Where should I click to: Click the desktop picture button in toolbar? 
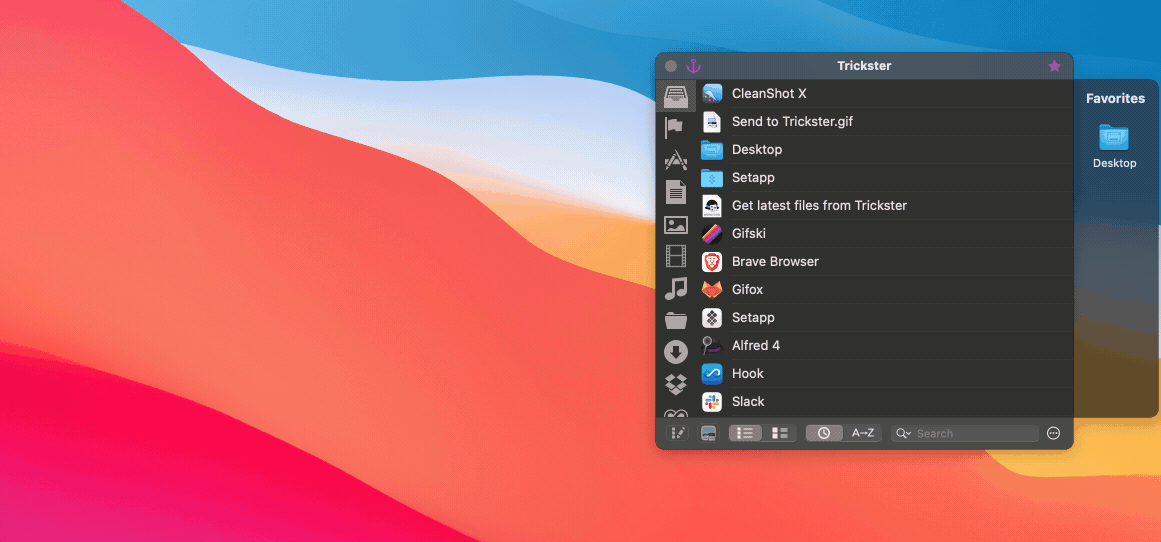[709, 433]
